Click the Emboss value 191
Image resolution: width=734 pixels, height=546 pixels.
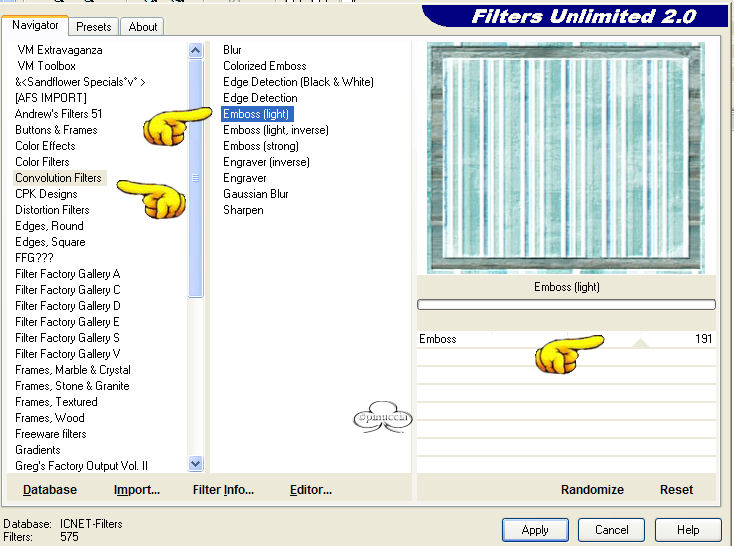pos(703,339)
